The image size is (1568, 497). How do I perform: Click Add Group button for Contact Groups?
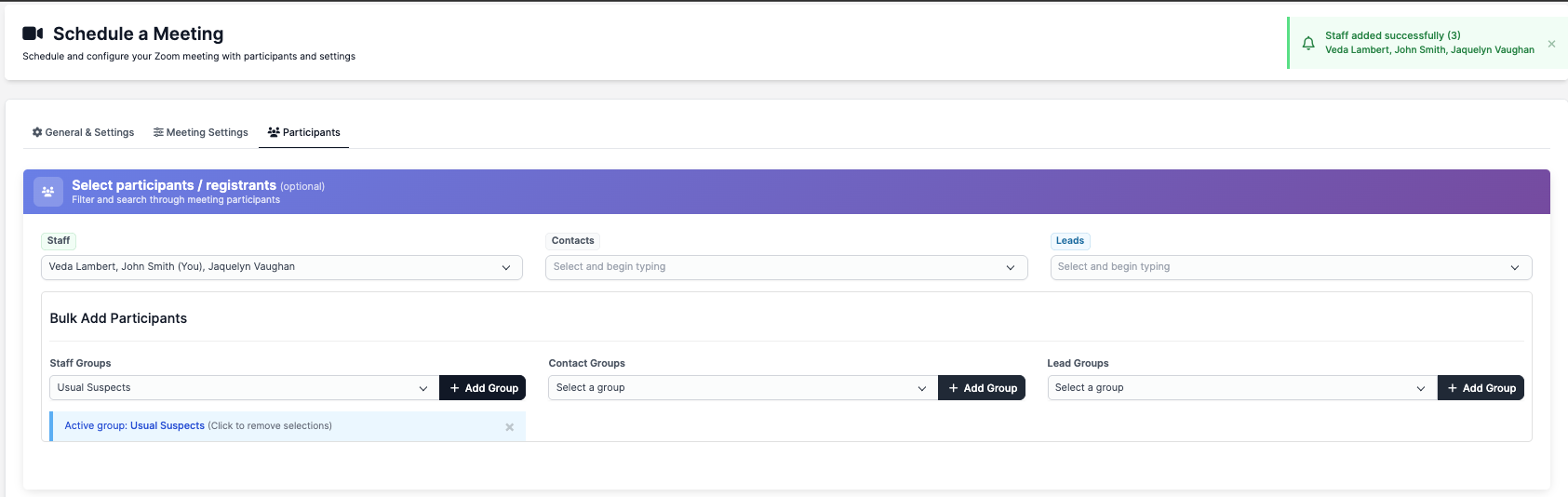click(x=982, y=388)
